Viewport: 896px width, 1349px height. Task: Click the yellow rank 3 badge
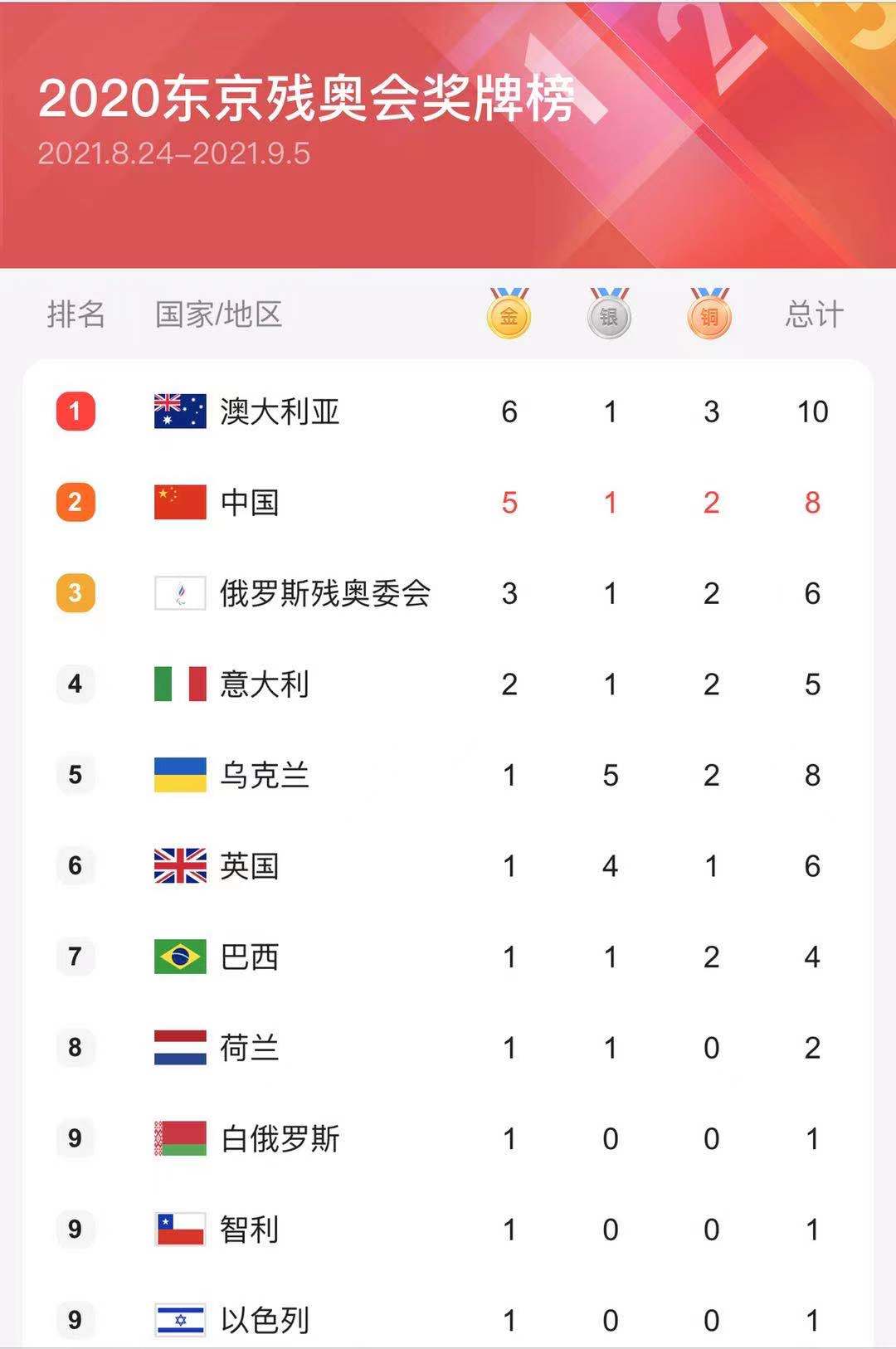[x=75, y=593]
